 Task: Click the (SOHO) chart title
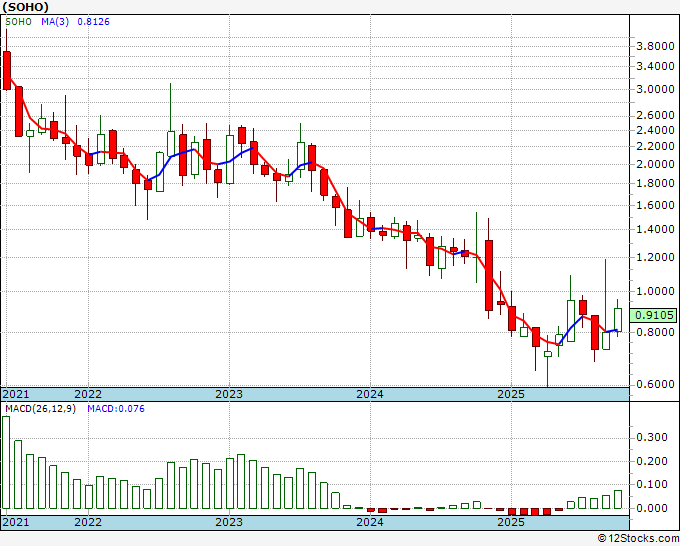25,7
